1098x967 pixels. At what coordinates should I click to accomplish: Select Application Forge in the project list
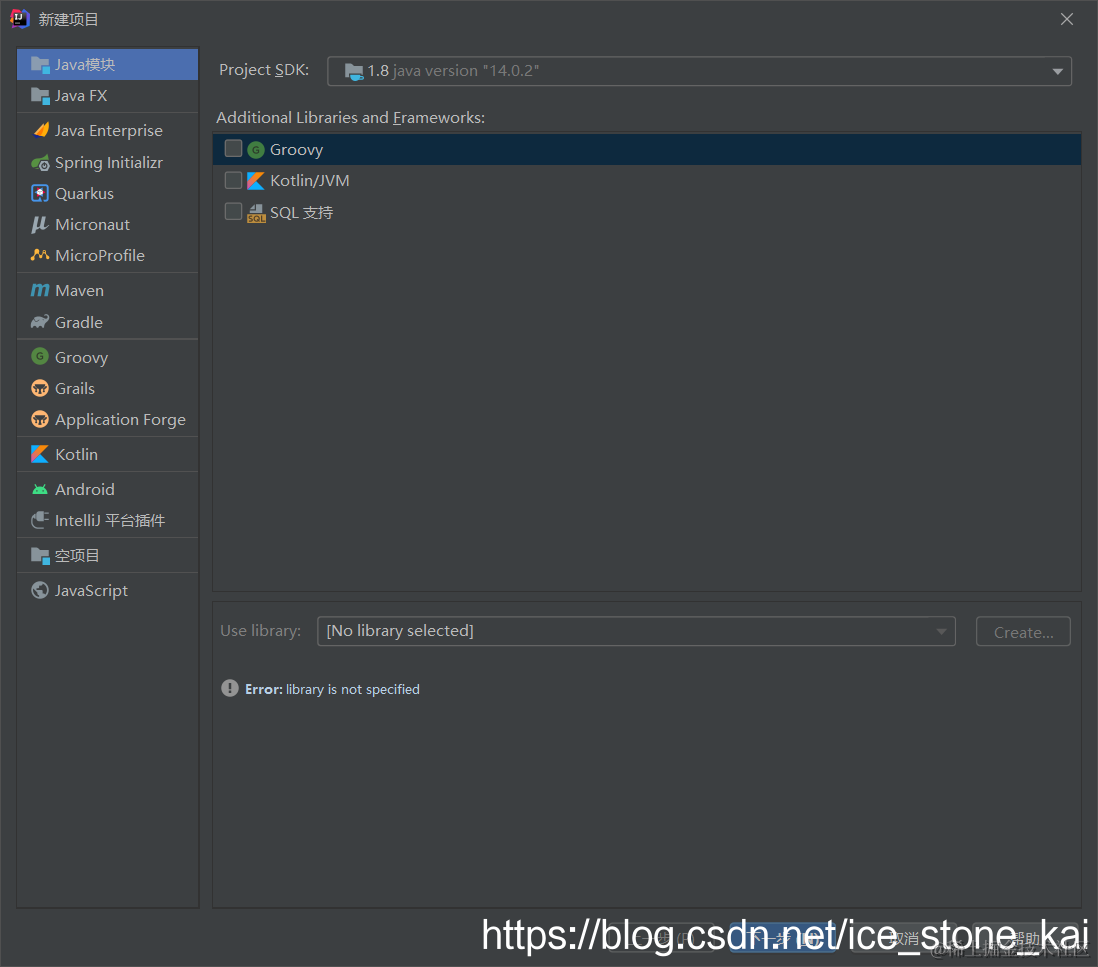(108, 419)
